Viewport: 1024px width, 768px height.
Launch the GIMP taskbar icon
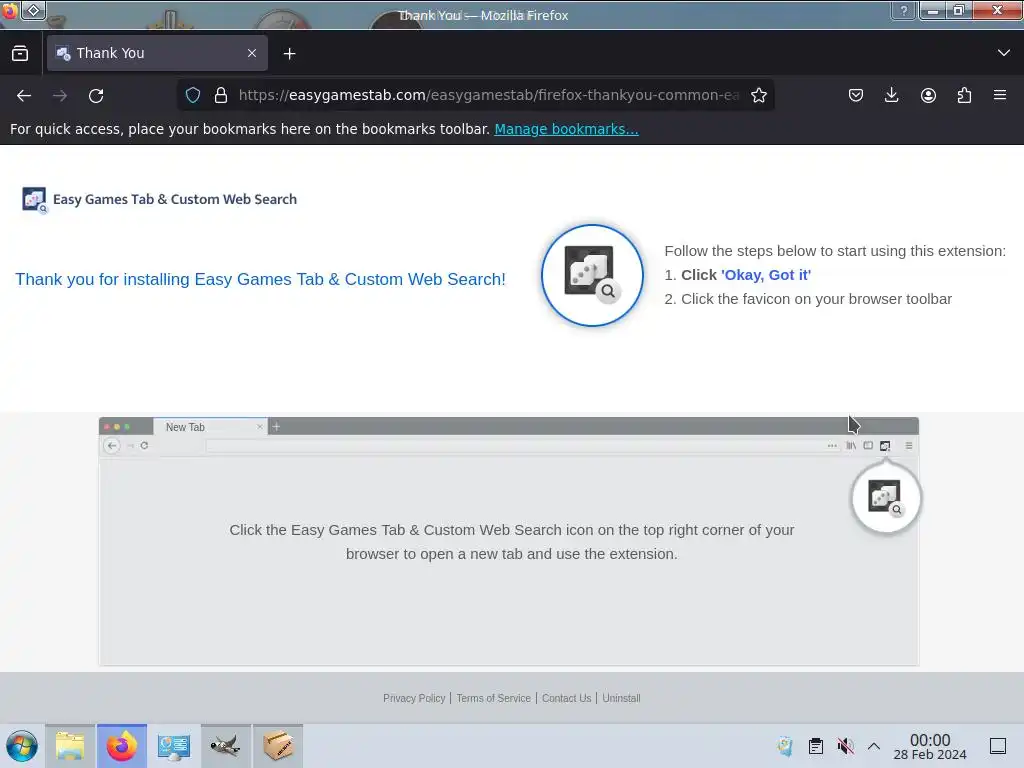click(225, 746)
